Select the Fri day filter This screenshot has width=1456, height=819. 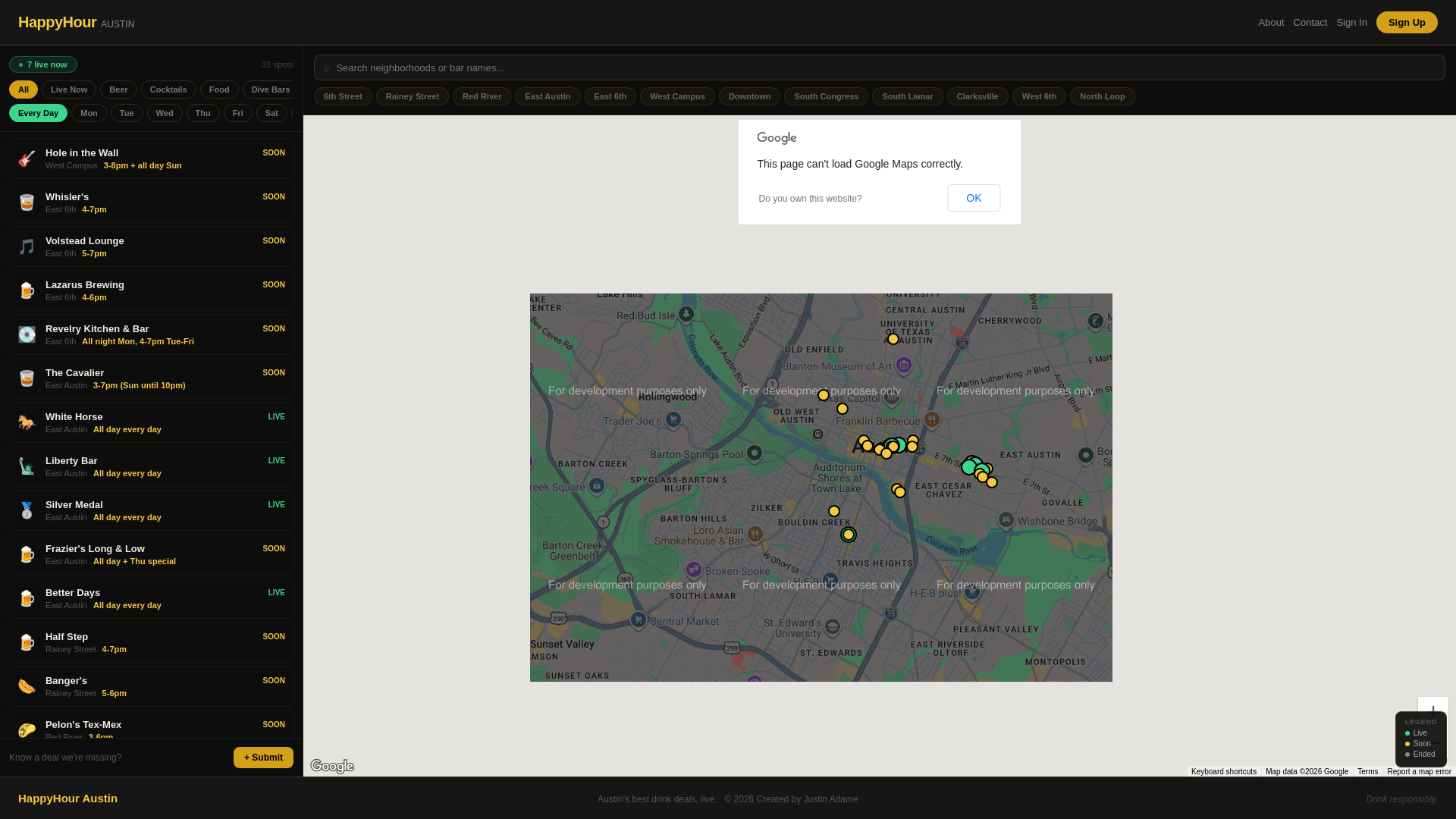[238, 113]
